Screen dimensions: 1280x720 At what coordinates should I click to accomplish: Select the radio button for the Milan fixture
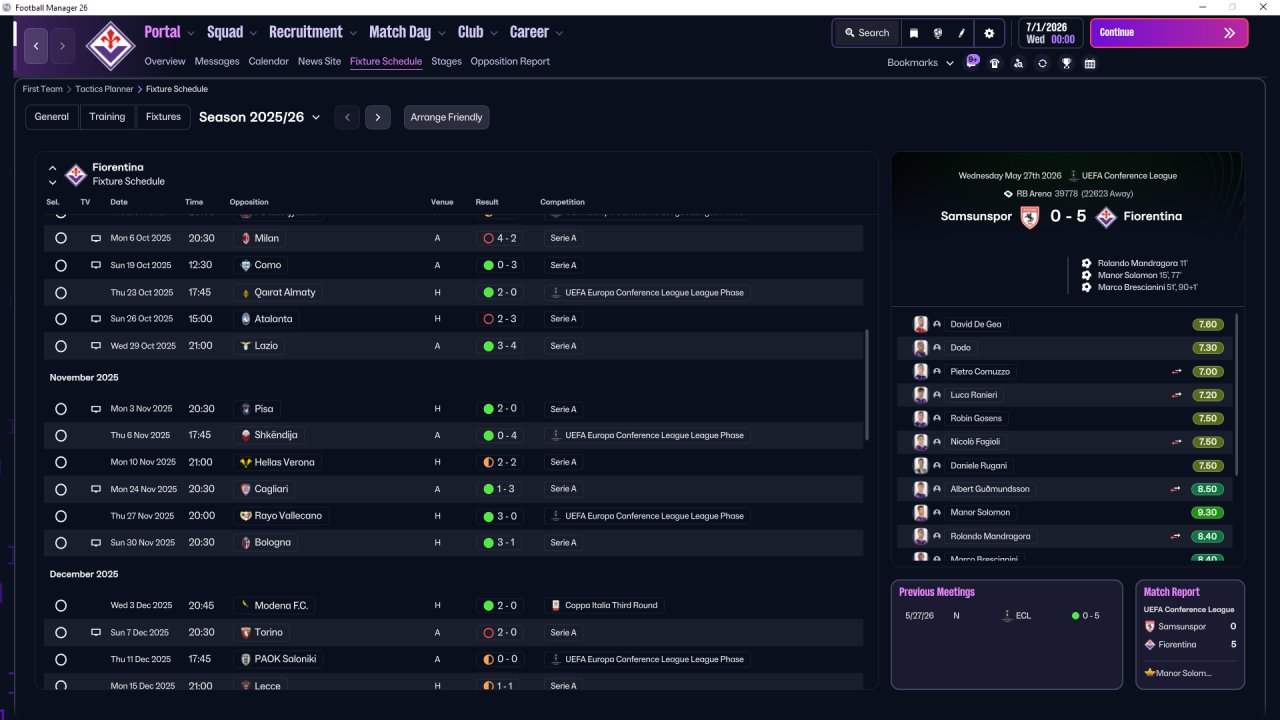coord(61,239)
